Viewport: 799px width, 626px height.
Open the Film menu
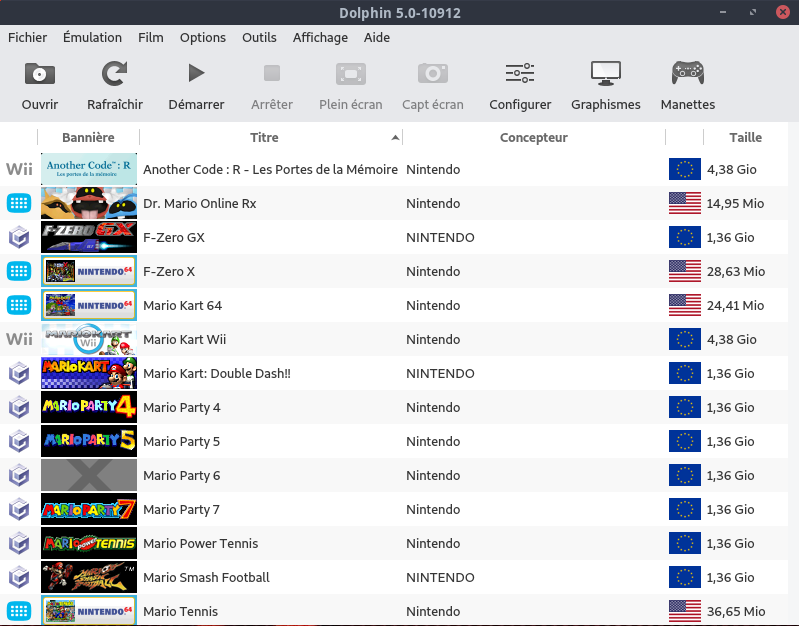click(151, 38)
